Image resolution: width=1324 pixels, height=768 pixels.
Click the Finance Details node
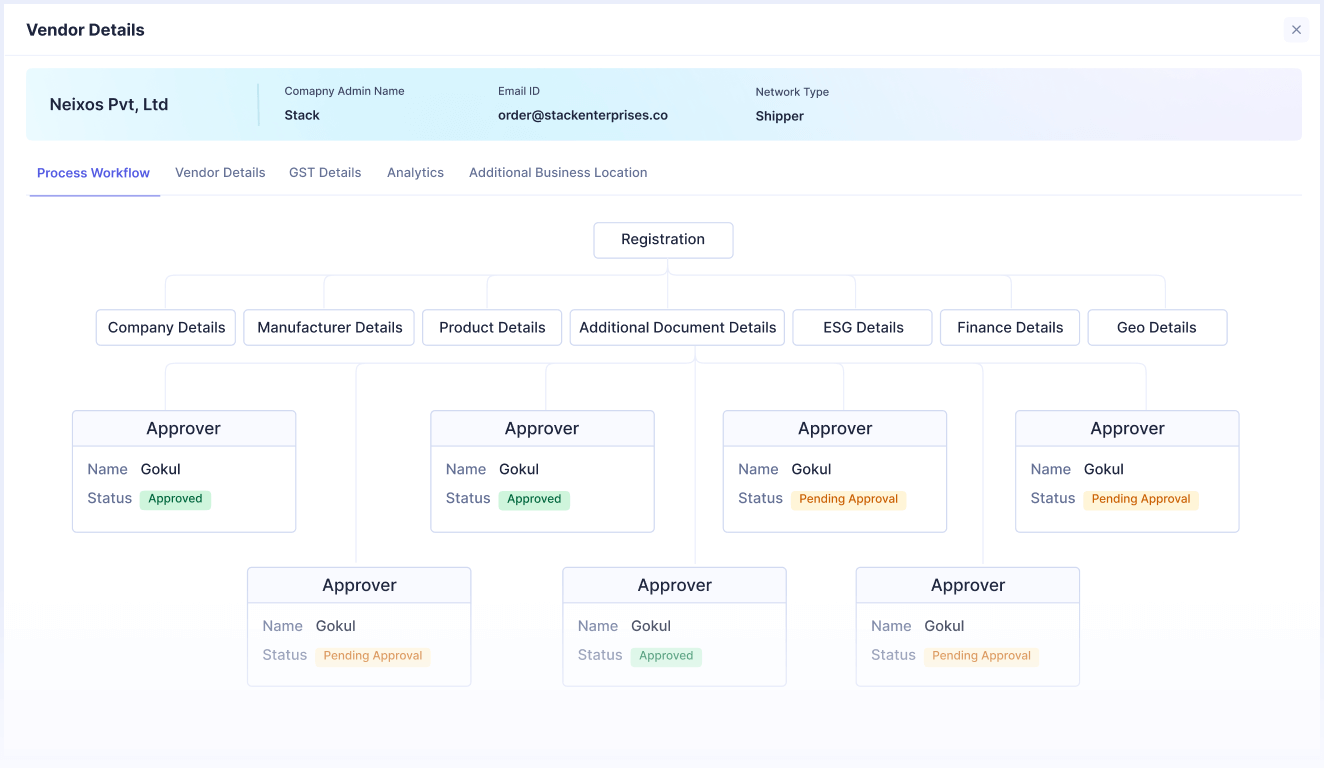click(x=1009, y=327)
